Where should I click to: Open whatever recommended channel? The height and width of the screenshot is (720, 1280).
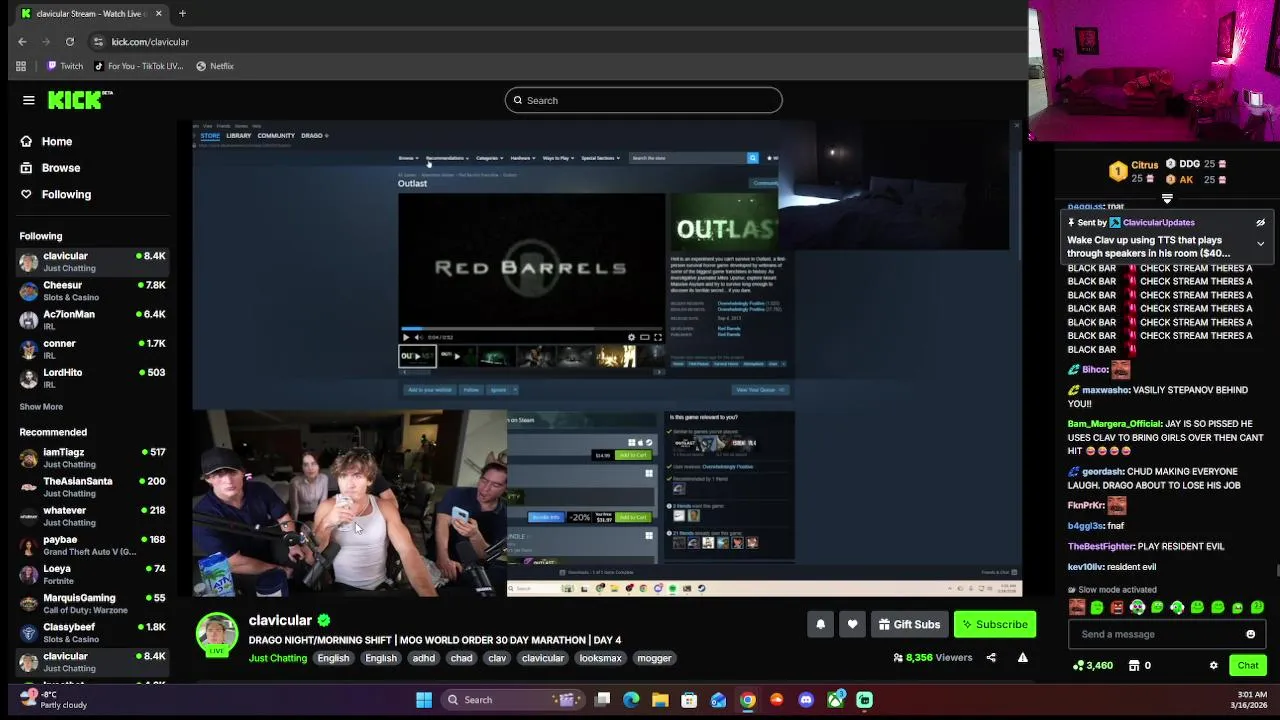(92, 516)
